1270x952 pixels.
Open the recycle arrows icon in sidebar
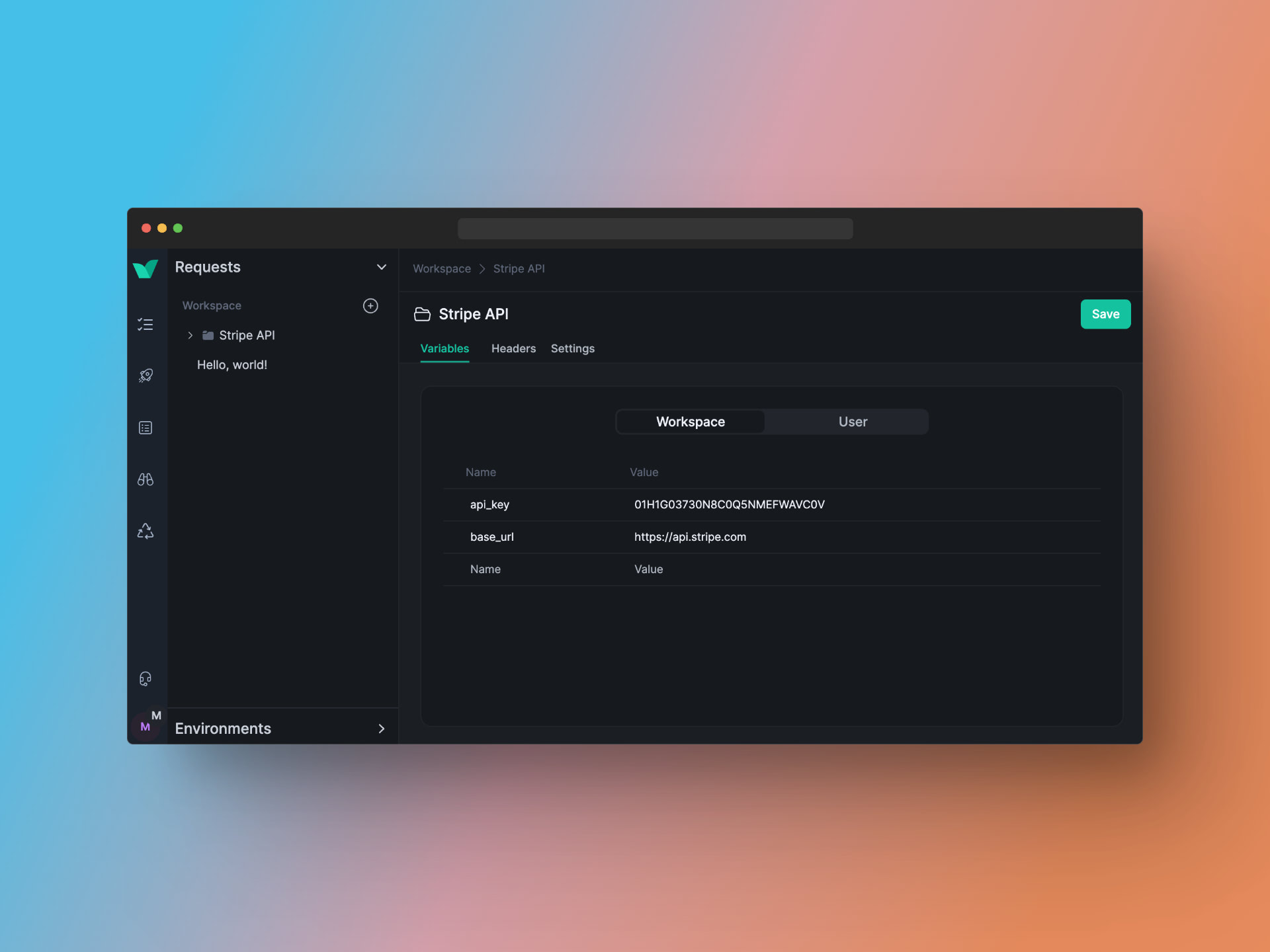[x=146, y=531]
